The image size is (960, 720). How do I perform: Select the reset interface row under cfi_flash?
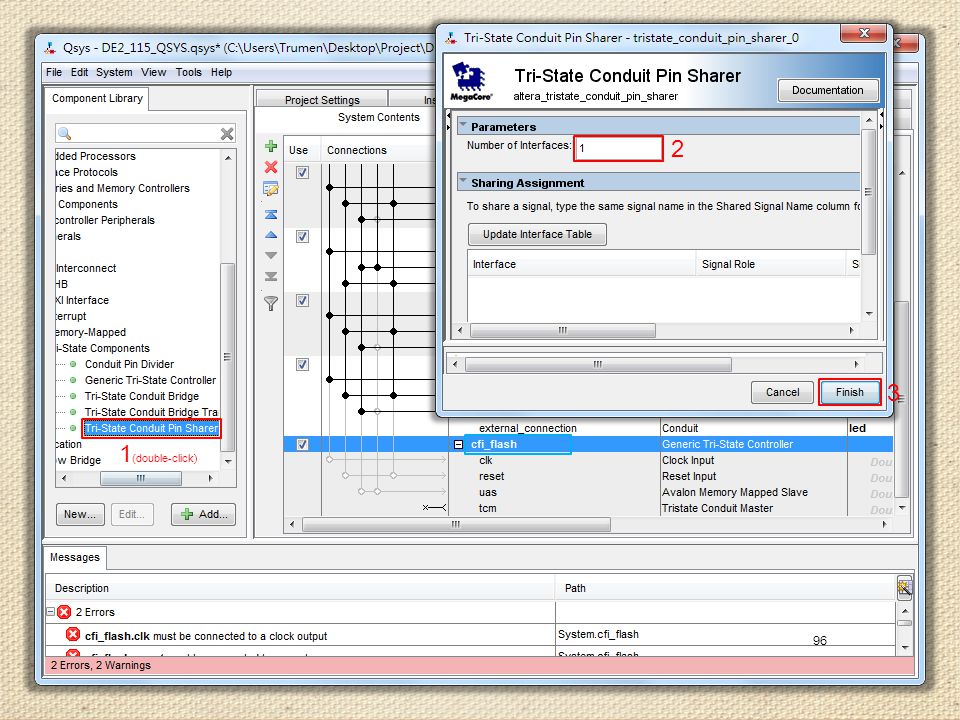pyautogui.click(x=492, y=476)
